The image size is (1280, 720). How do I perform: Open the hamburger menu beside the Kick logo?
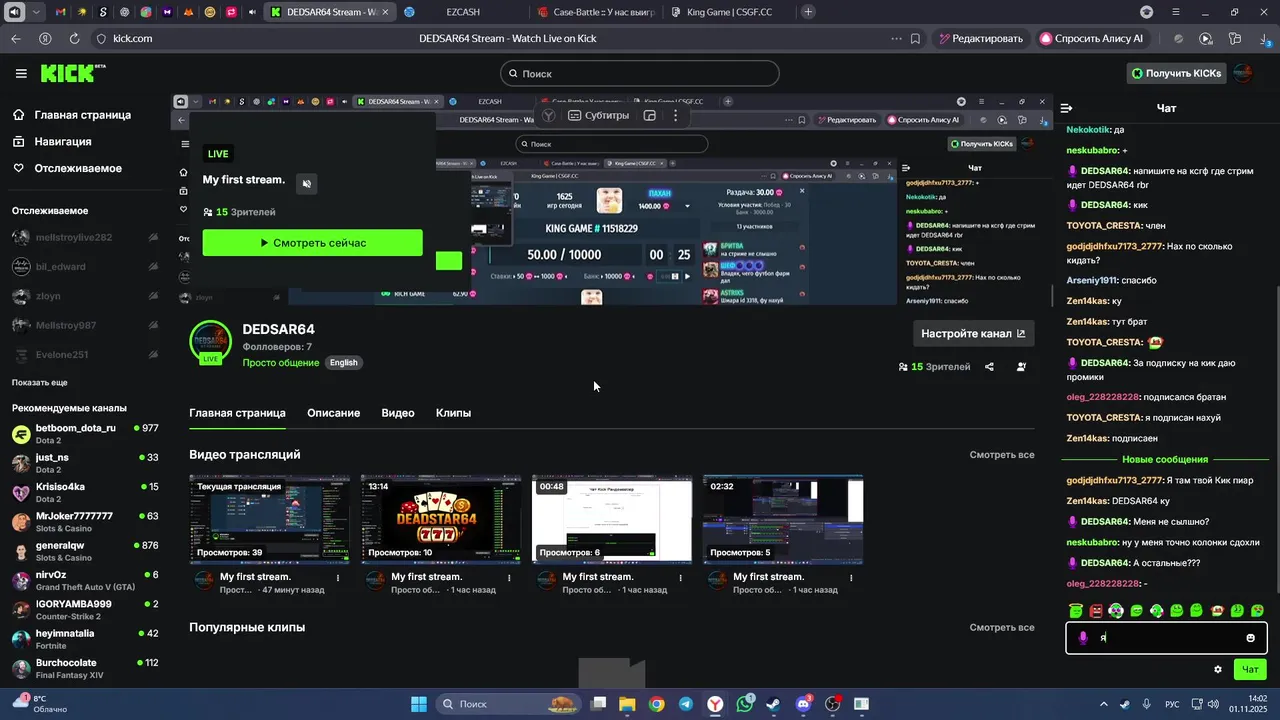(21, 73)
